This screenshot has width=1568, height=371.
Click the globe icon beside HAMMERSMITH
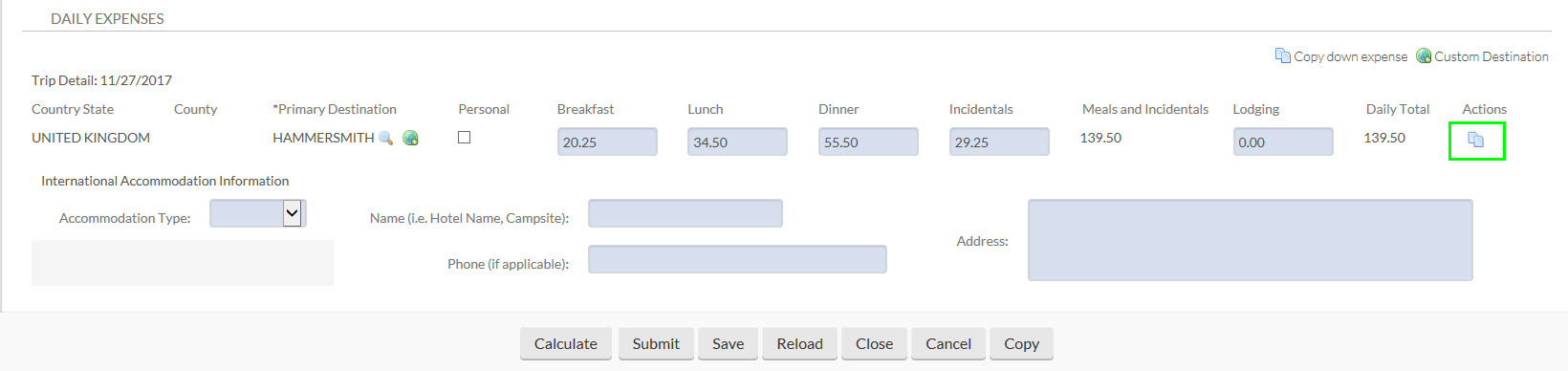410,138
